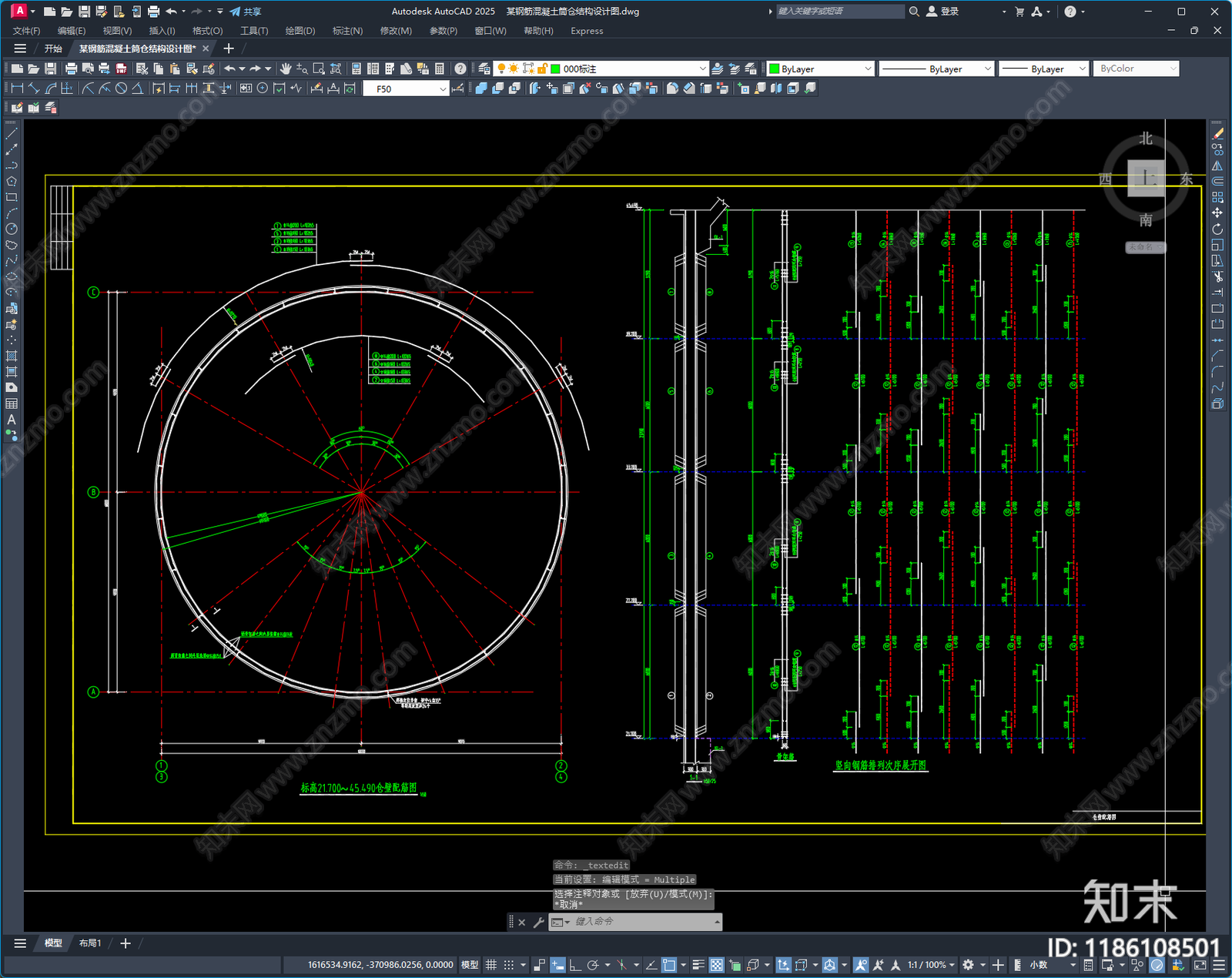Click the Angular dimension tool
The image size is (1232, 978).
click(137, 89)
